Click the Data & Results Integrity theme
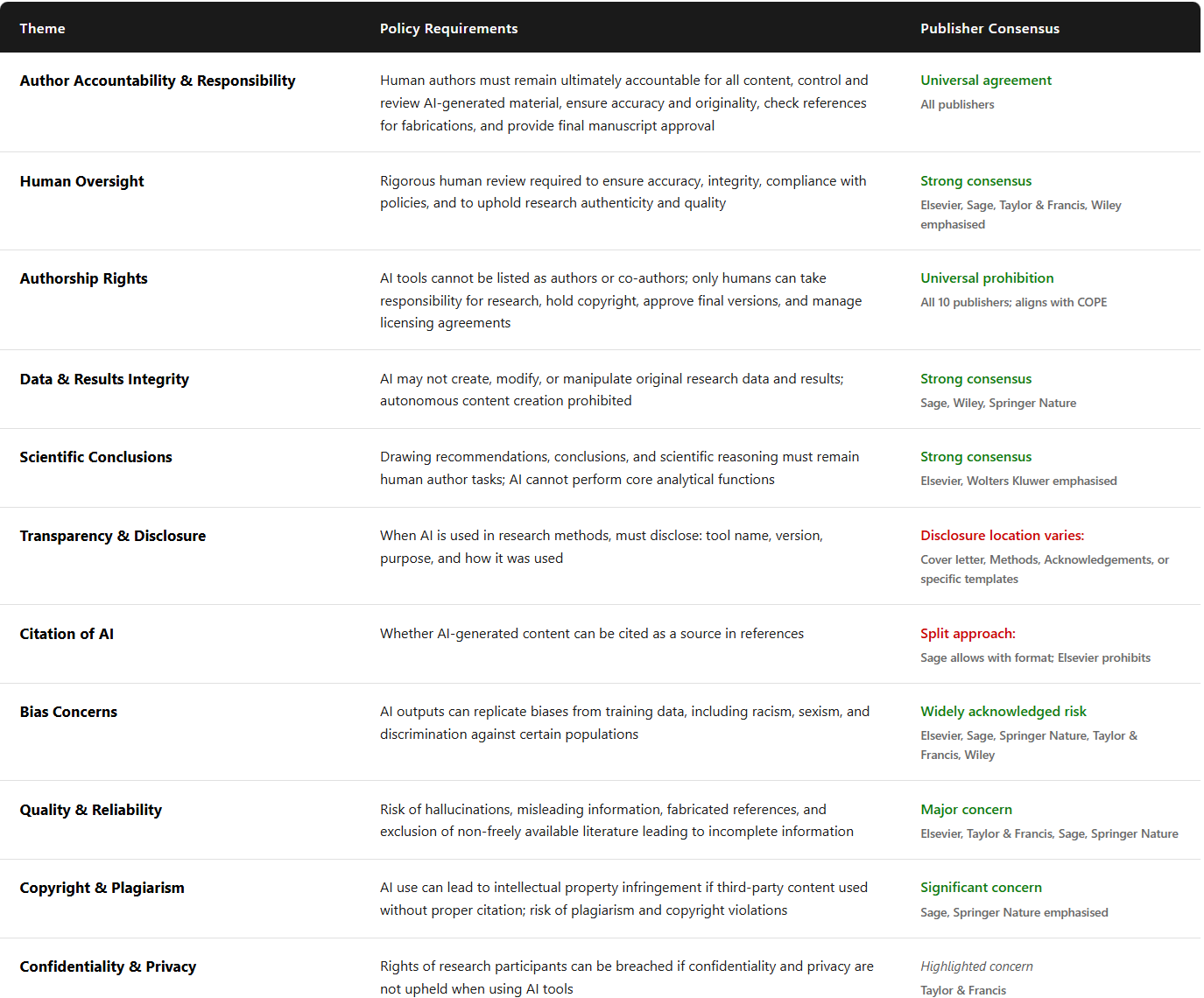The width and height of the screenshot is (1204, 998). coord(104,379)
